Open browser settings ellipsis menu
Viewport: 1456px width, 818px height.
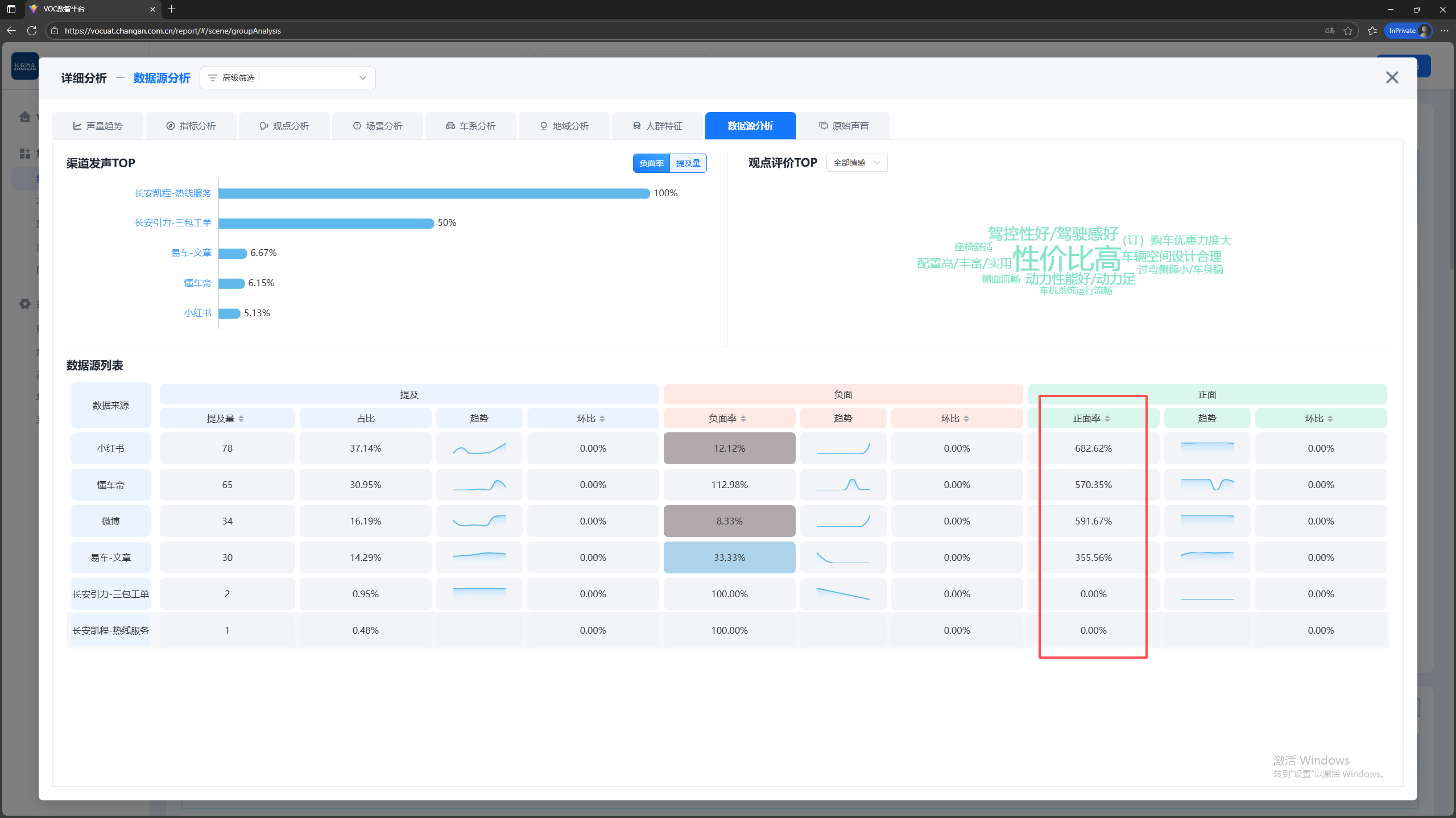coord(1445,31)
